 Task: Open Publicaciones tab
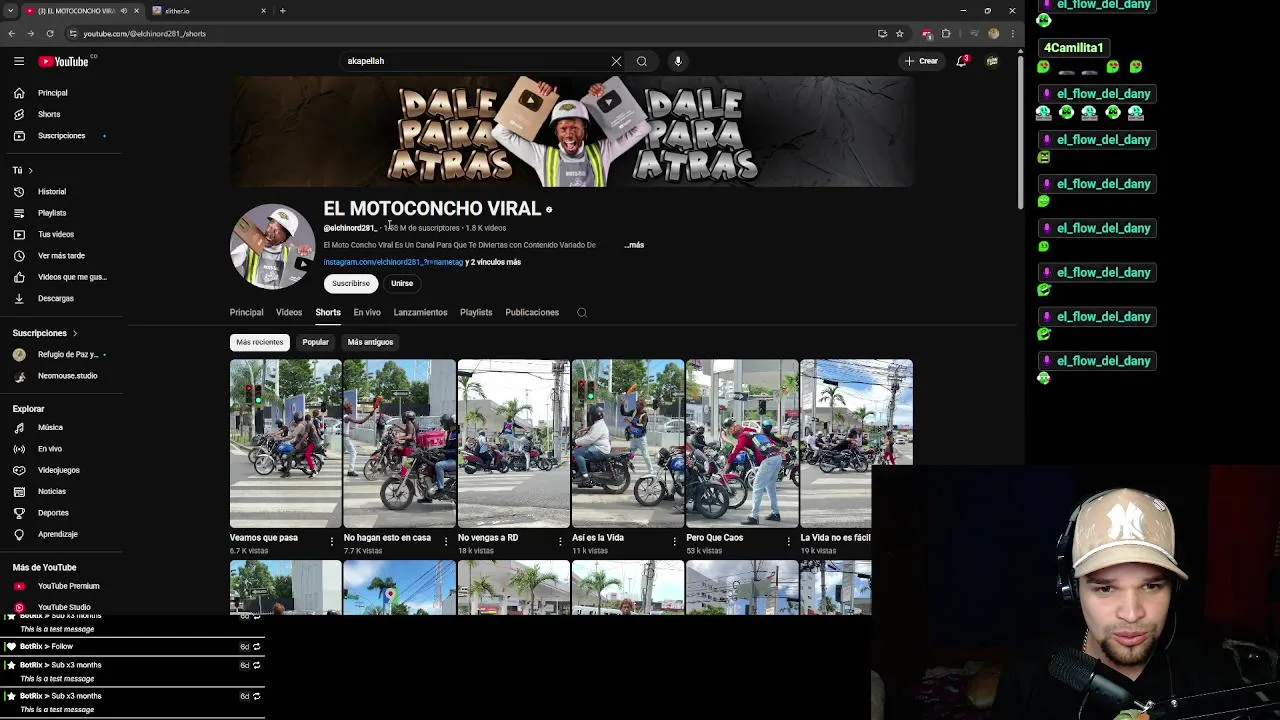(x=532, y=313)
